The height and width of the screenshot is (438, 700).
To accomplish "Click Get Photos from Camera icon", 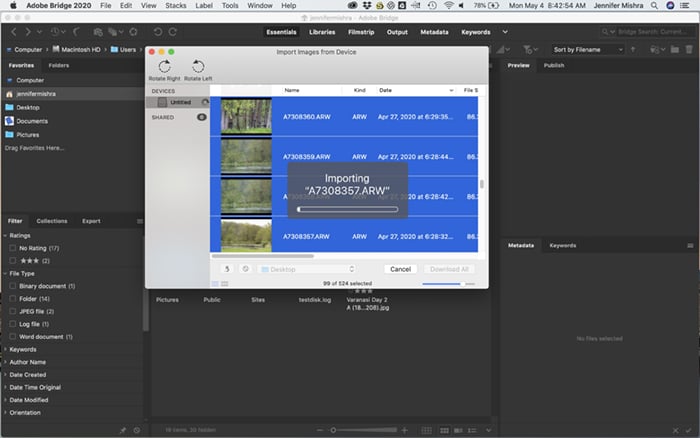I will 98,32.
